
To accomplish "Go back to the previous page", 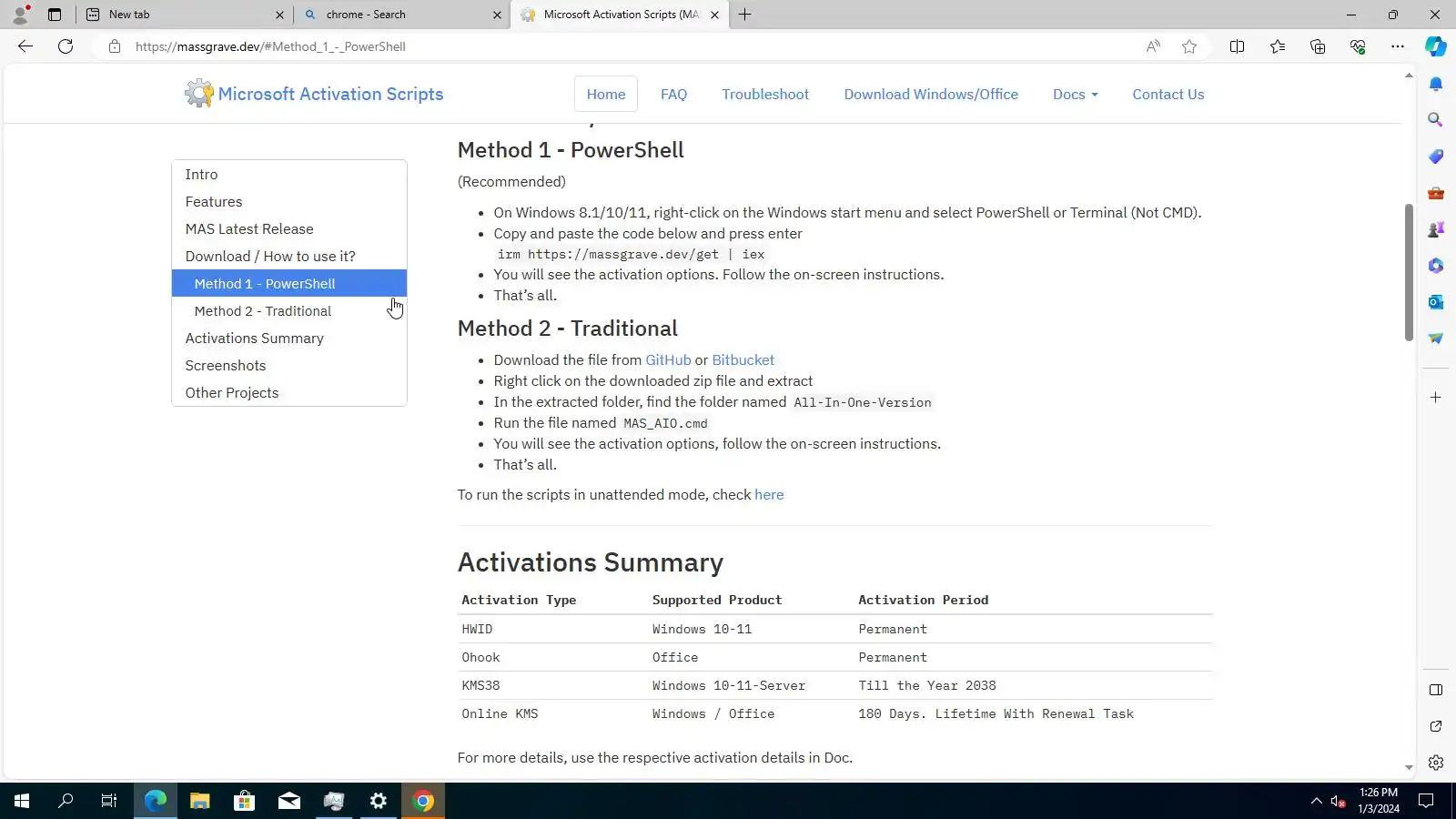I will [x=25, y=46].
